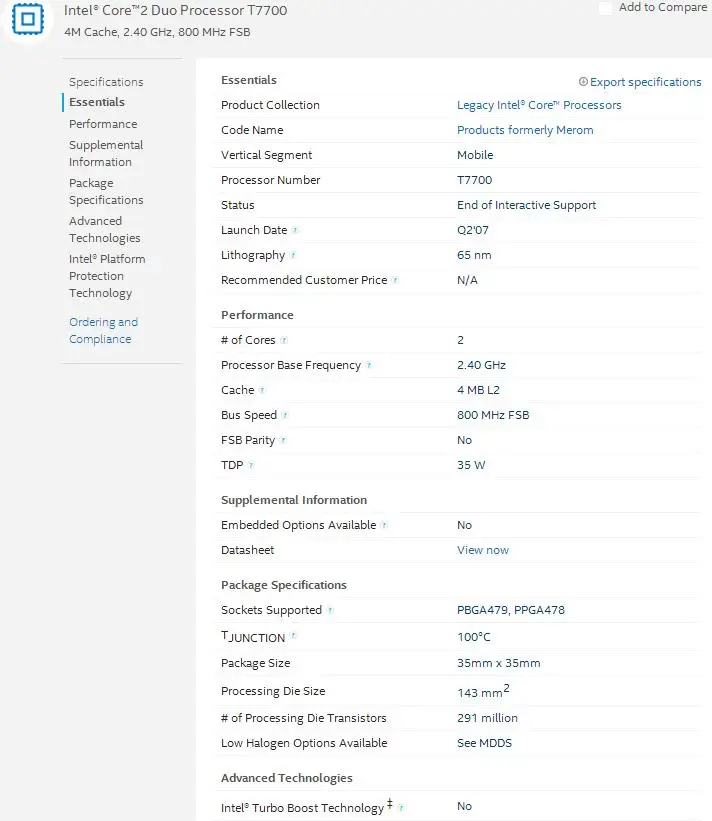Image resolution: width=712 pixels, height=821 pixels.
Task: Select Package Specifications sidebar item
Action: [x=106, y=192]
